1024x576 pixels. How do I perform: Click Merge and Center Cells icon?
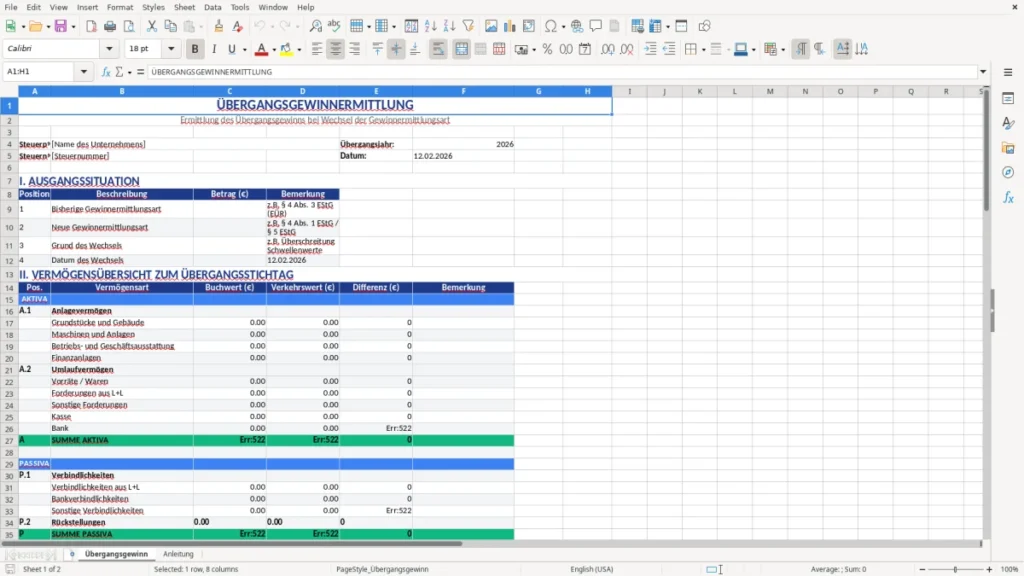point(461,49)
